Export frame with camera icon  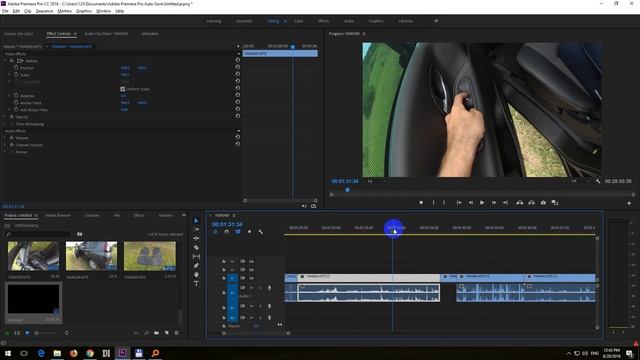(543, 203)
